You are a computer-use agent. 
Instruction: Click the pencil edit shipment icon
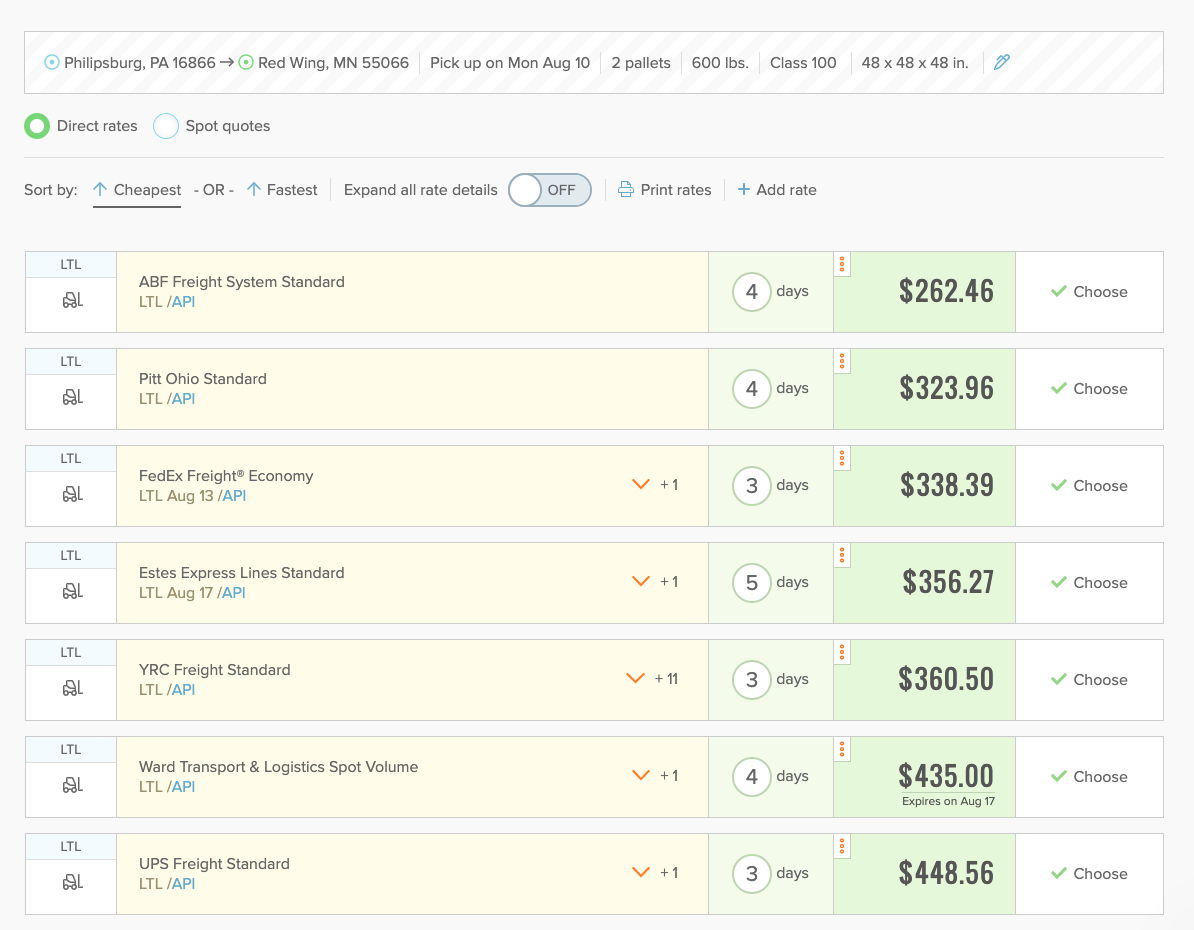click(x=1001, y=62)
